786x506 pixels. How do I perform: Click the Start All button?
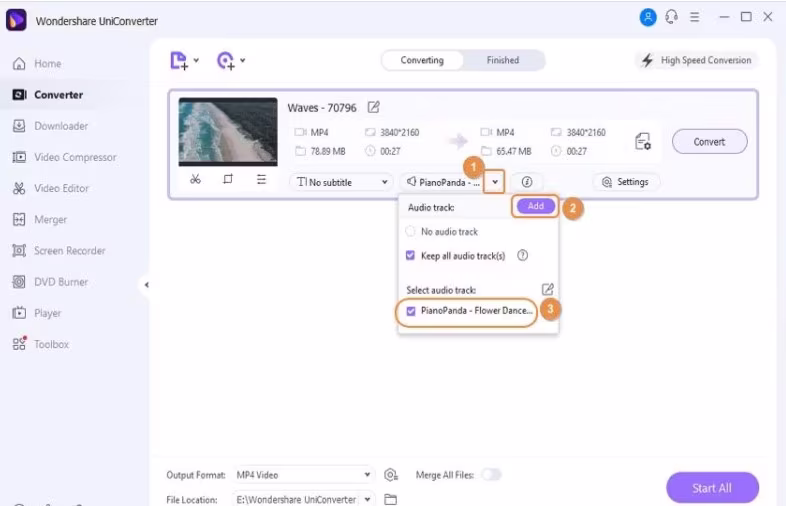point(712,488)
